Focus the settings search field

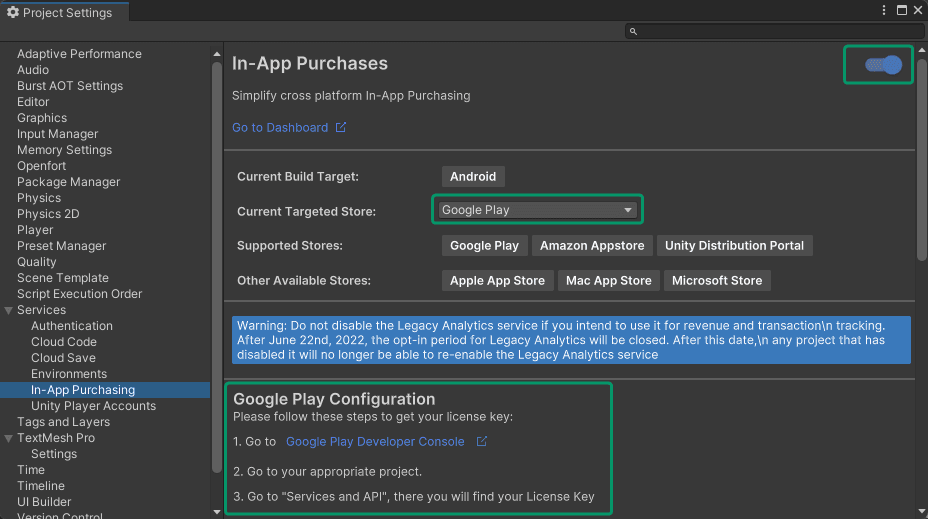pos(775,31)
